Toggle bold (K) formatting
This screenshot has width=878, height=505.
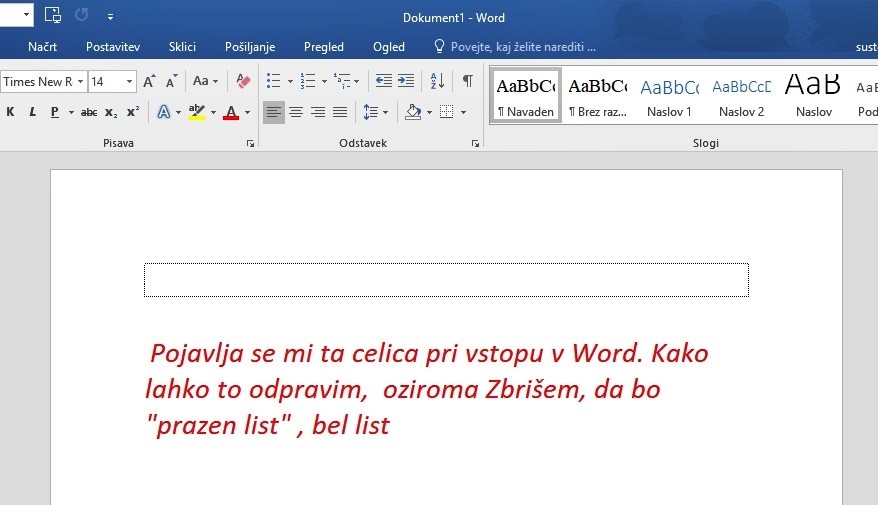pos(10,112)
